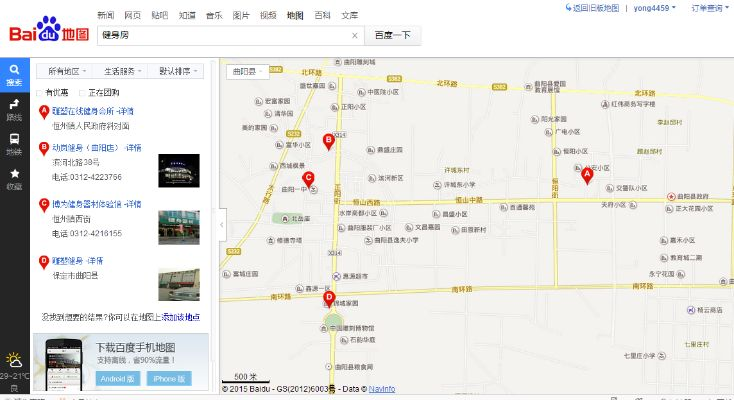Open 动岚健身 result B link
The image size is (734, 400).
tap(96, 148)
